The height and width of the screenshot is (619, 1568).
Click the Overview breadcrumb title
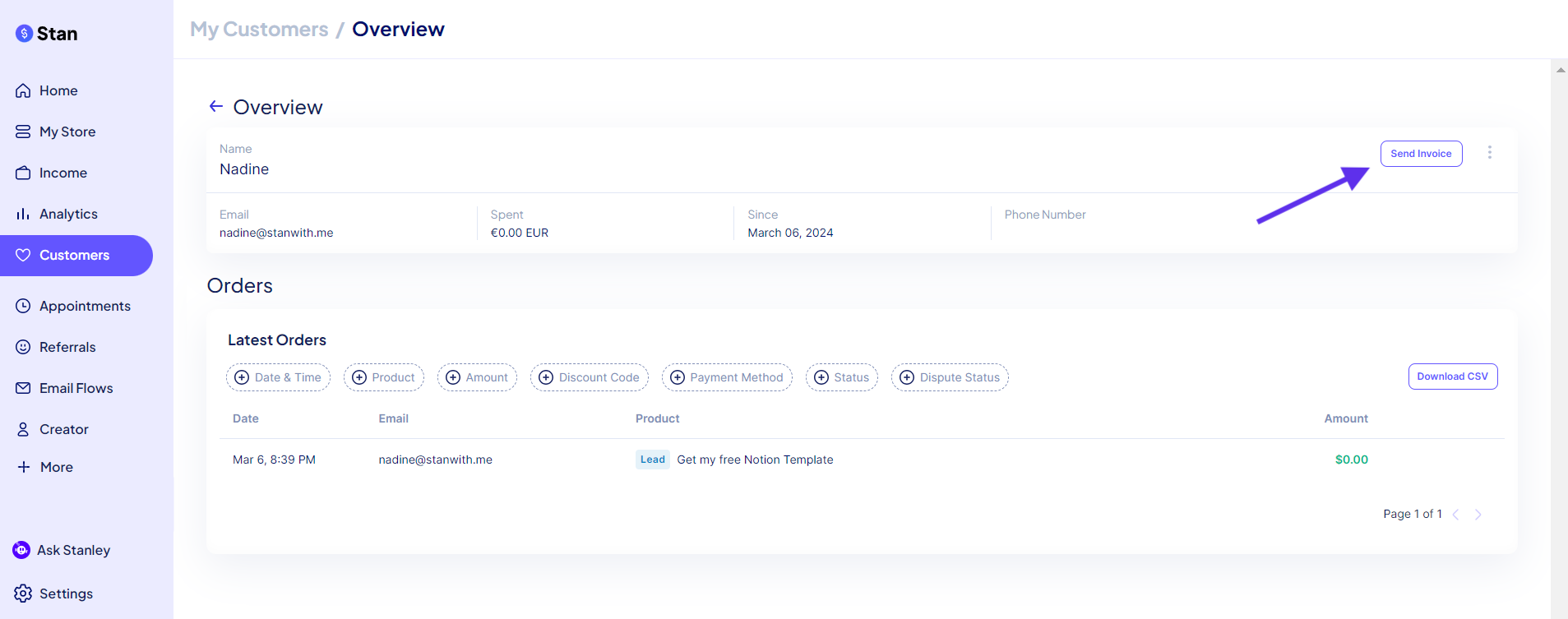pos(398,30)
